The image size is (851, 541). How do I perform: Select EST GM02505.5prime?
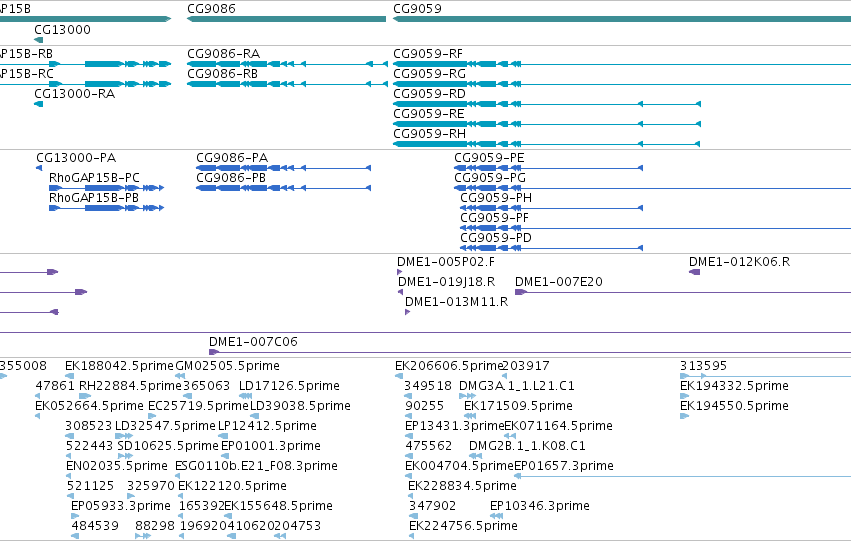pos(227,366)
